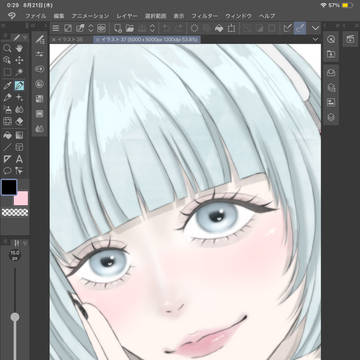
Task: Click up-down arrows beside export icon
Action: [91, 28]
